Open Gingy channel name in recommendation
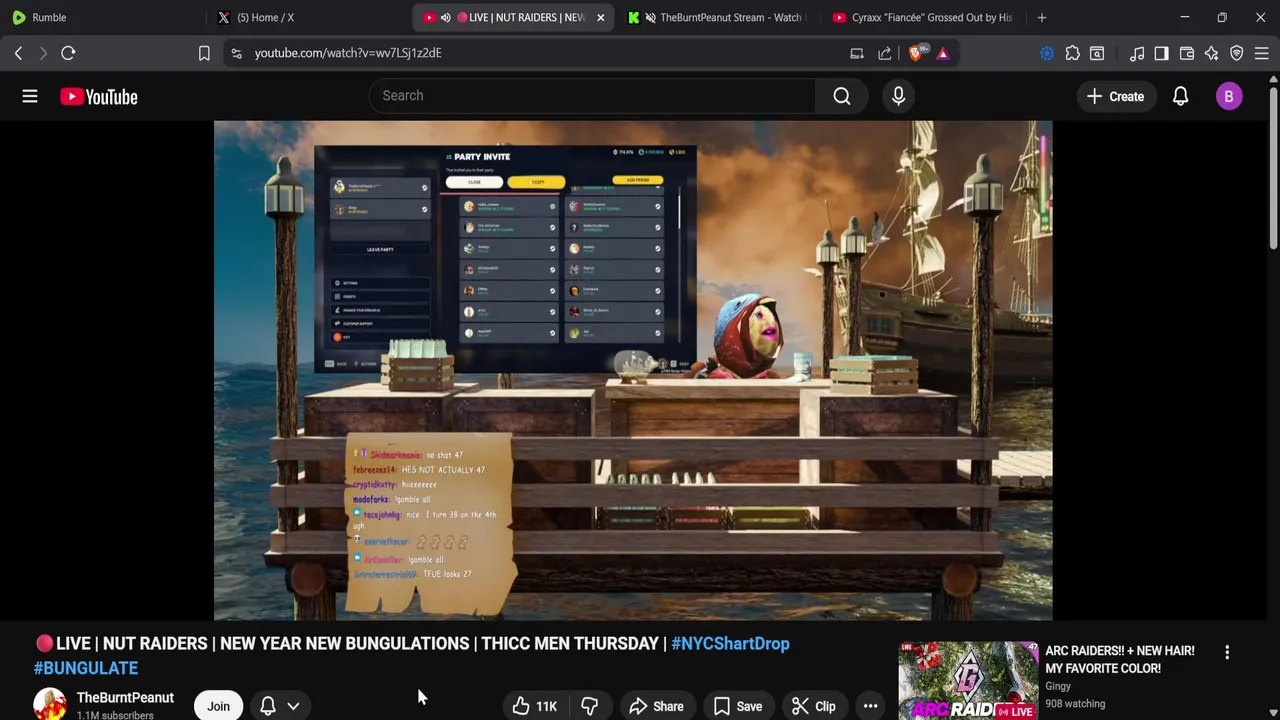 (x=1058, y=686)
